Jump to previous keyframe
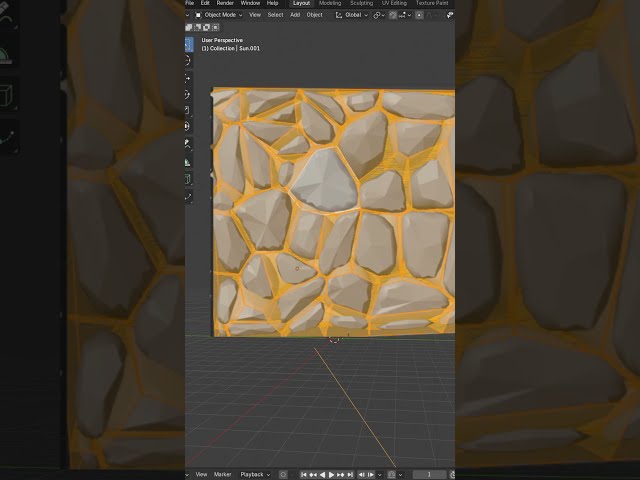This screenshot has height=480, width=640. [x=313, y=475]
